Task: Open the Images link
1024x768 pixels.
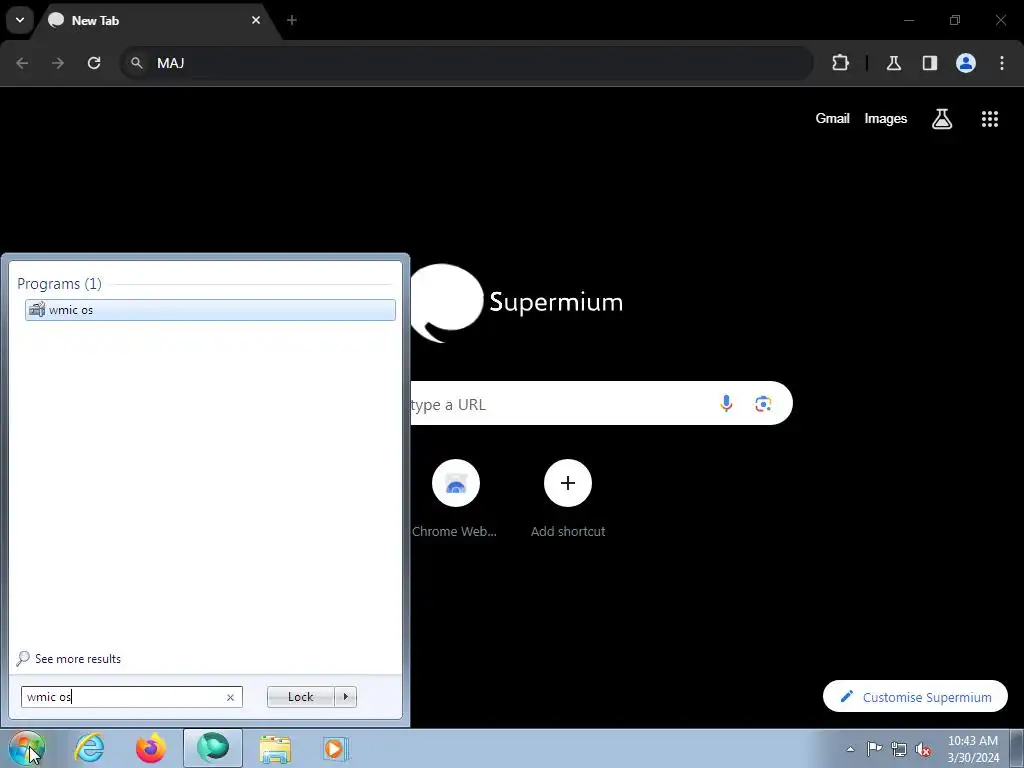Action: pyautogui.click(x=886, y=118)
